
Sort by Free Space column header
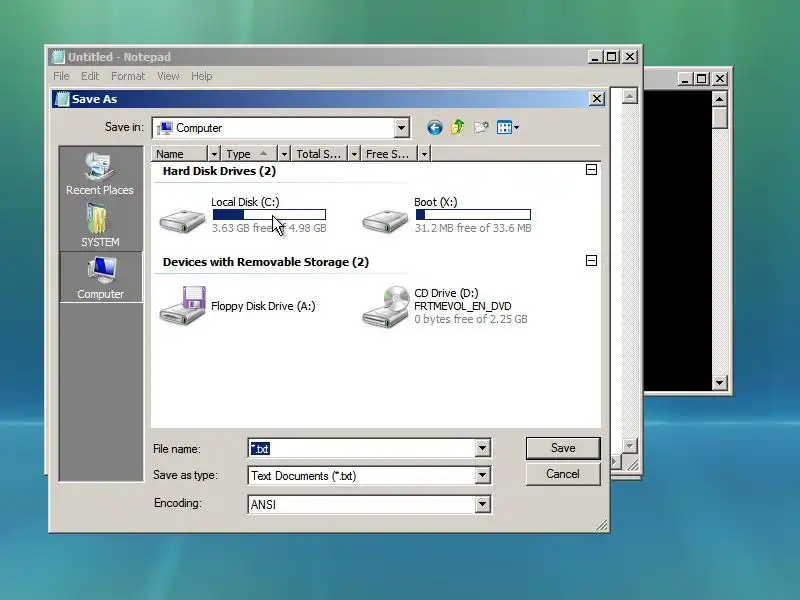click(389, 154)
